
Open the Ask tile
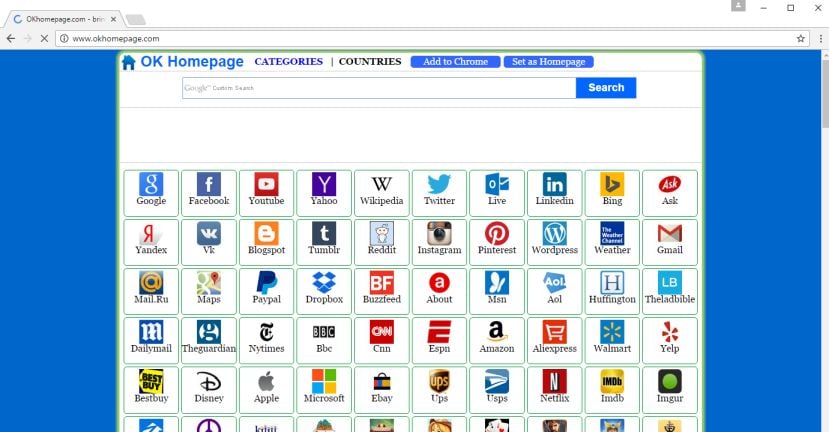click(x=670, y=193)
